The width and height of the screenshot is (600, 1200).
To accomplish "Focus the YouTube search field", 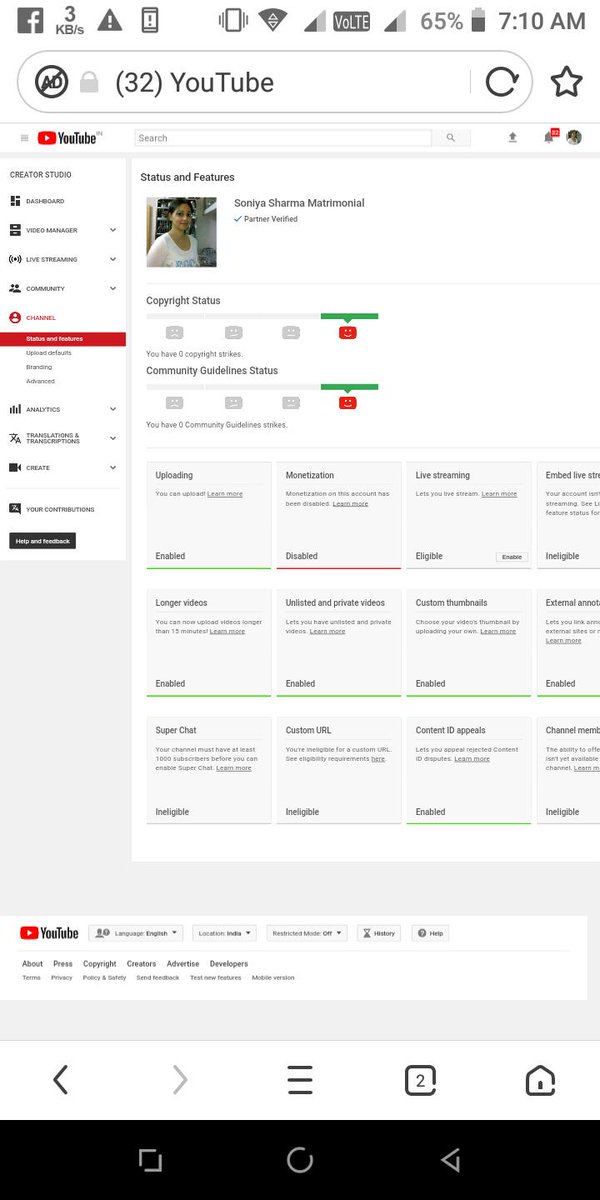I will (x=284, y=138).
